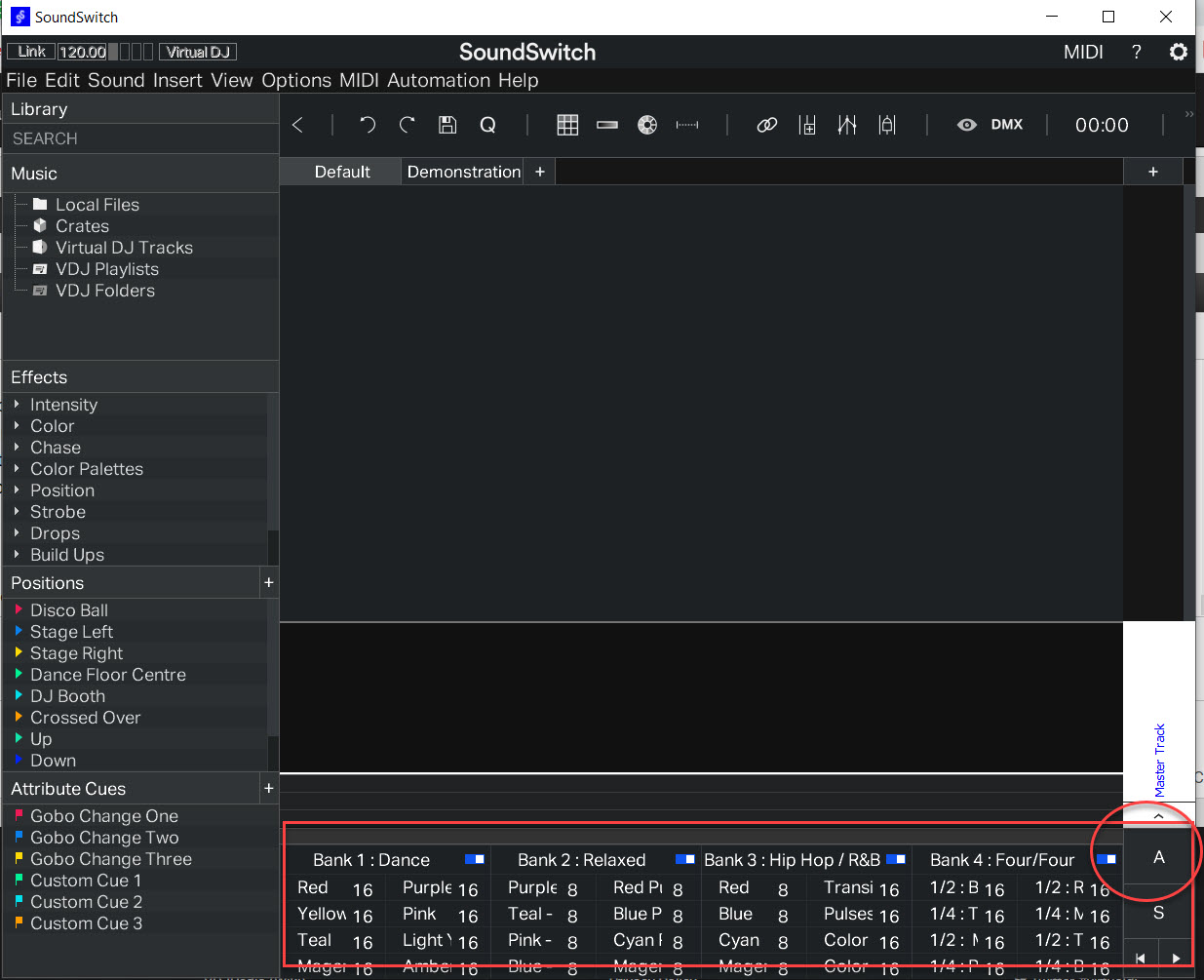
Task: Click the dotted ruler toolbar icon
Action: click(x=687, y=125)
